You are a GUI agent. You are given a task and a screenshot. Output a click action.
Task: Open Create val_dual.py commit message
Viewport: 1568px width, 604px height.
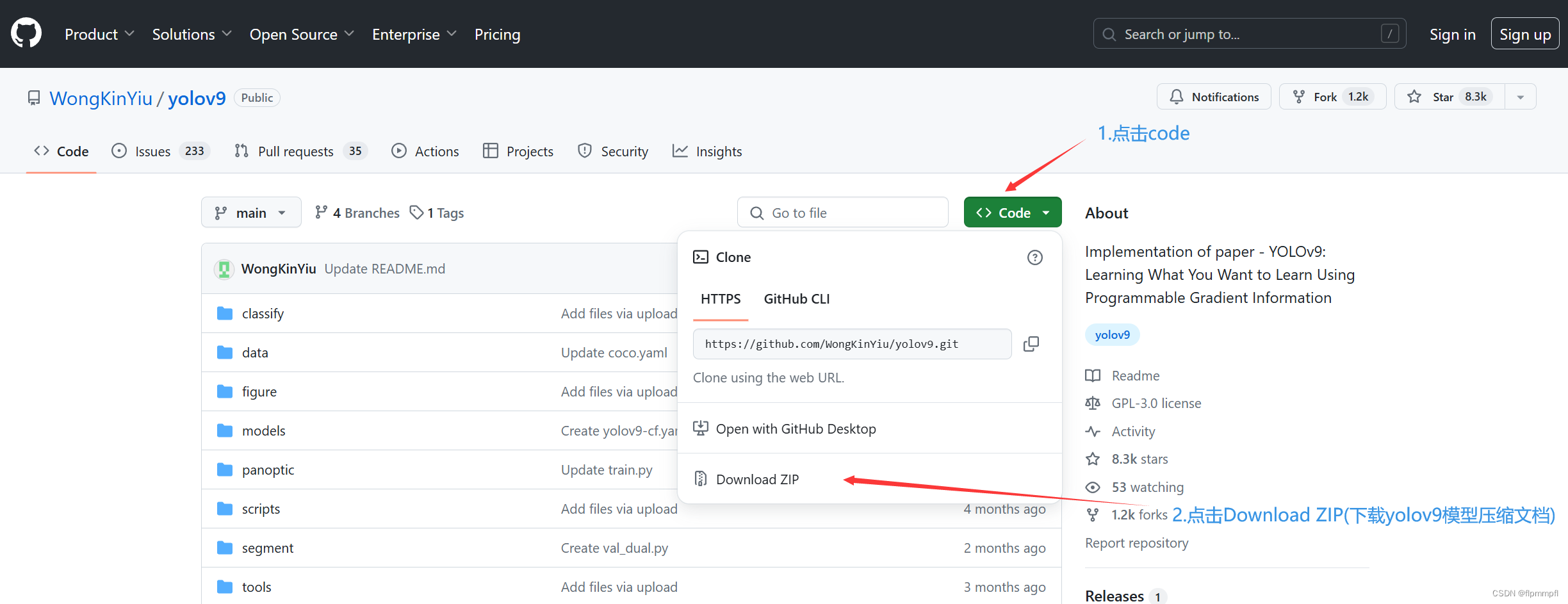(614, 548)
